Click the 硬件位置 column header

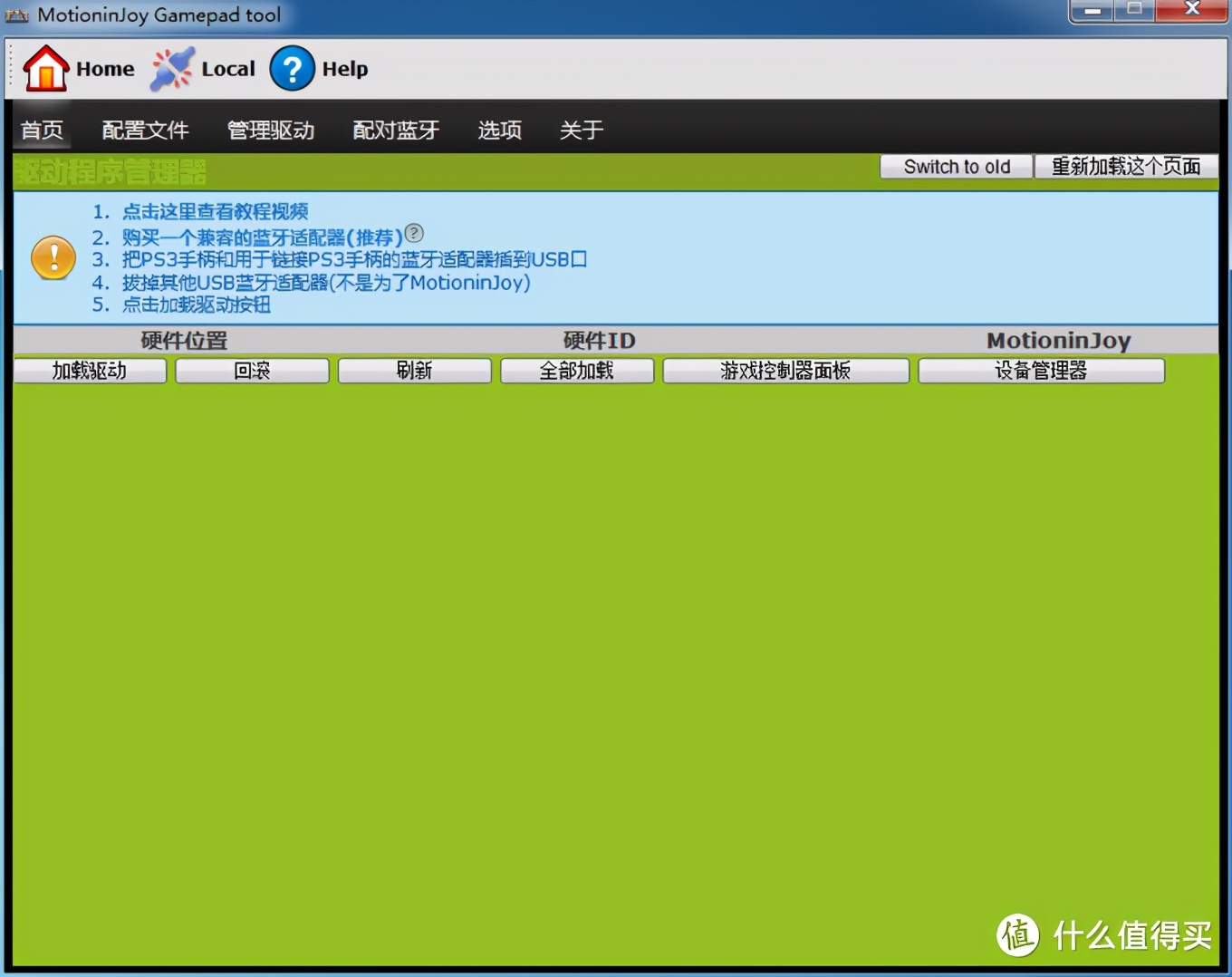tap(184, 341)
